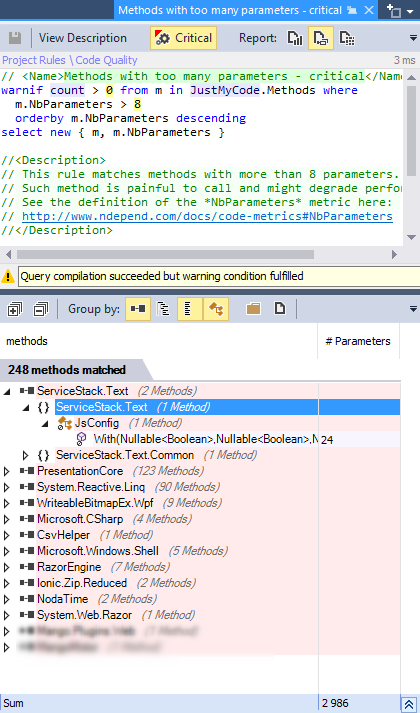This screenshot has width=420, height=713.
Task: Open dropdown arrow beside new window icon
Action: pos(410,11)
